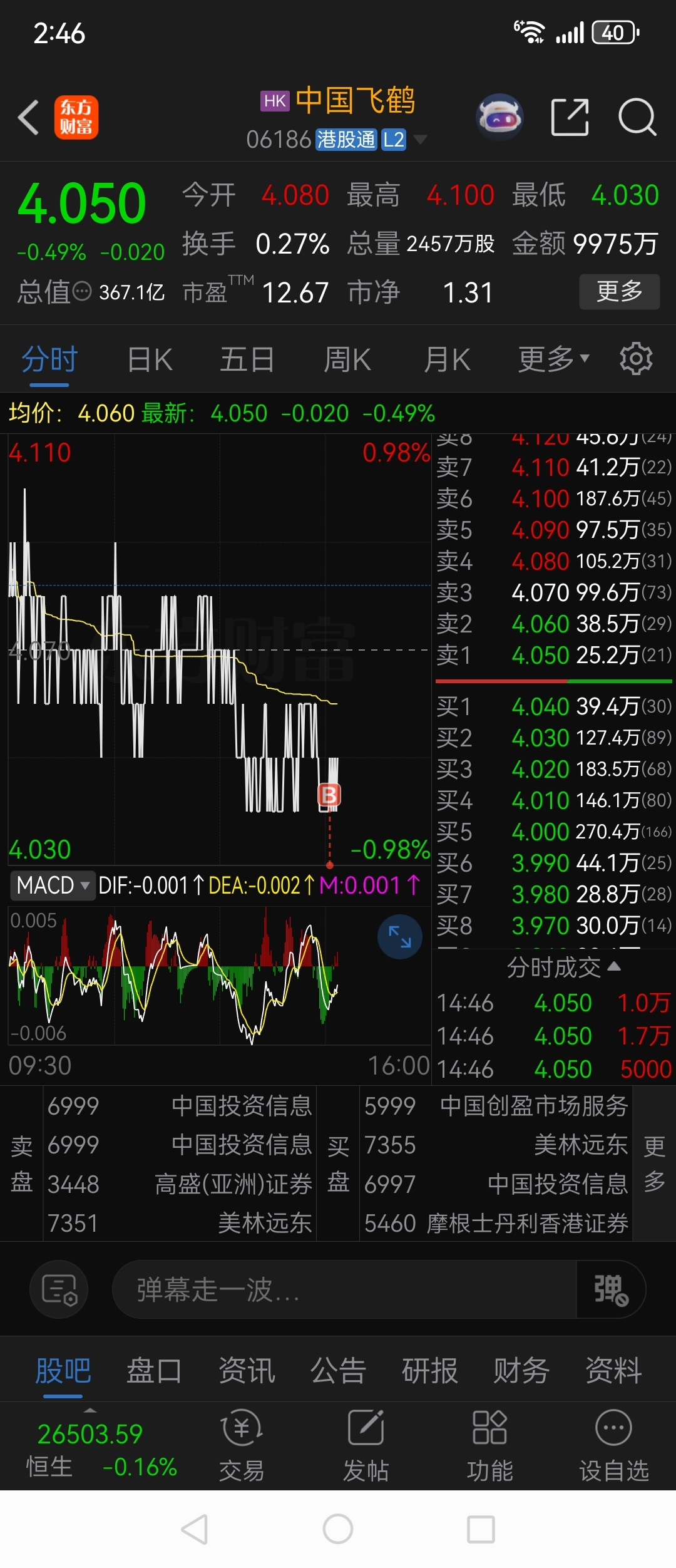The width and height of the screenshot is (676, 1568).
Task: Tap the back arrow icon
Action: coord(29,117)
